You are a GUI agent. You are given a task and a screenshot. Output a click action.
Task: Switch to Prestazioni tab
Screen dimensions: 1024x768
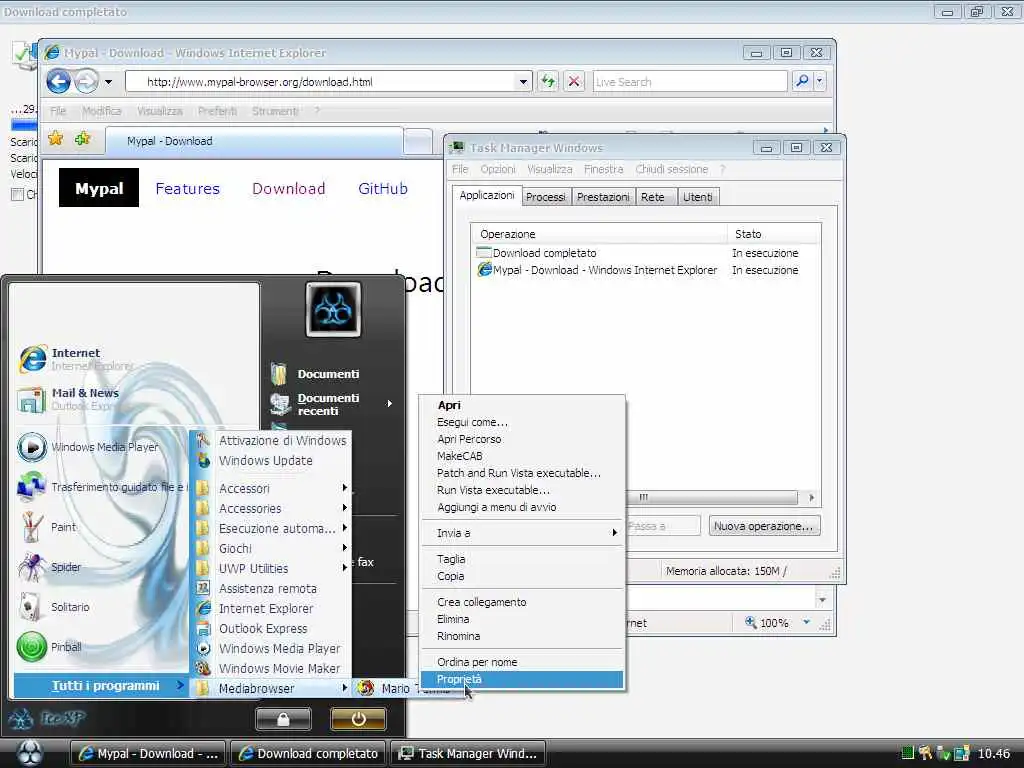[x=603, y=197]
